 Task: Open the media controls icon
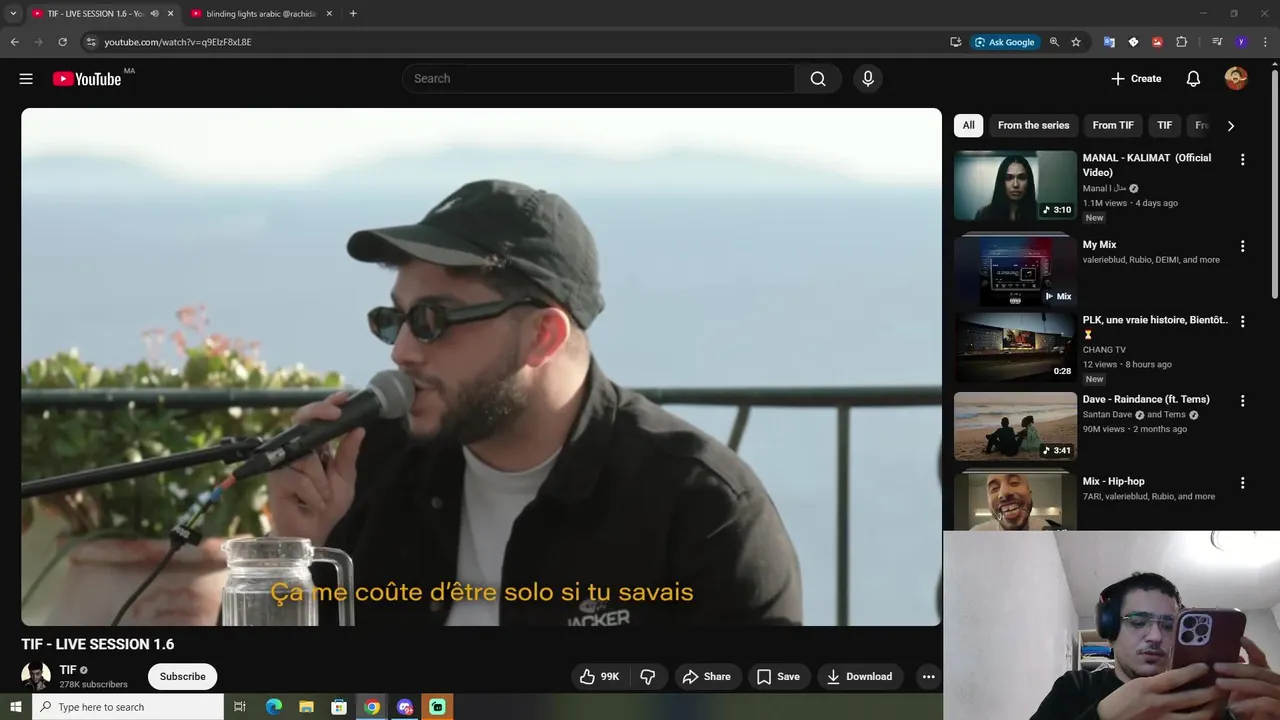coord(1217,42)
